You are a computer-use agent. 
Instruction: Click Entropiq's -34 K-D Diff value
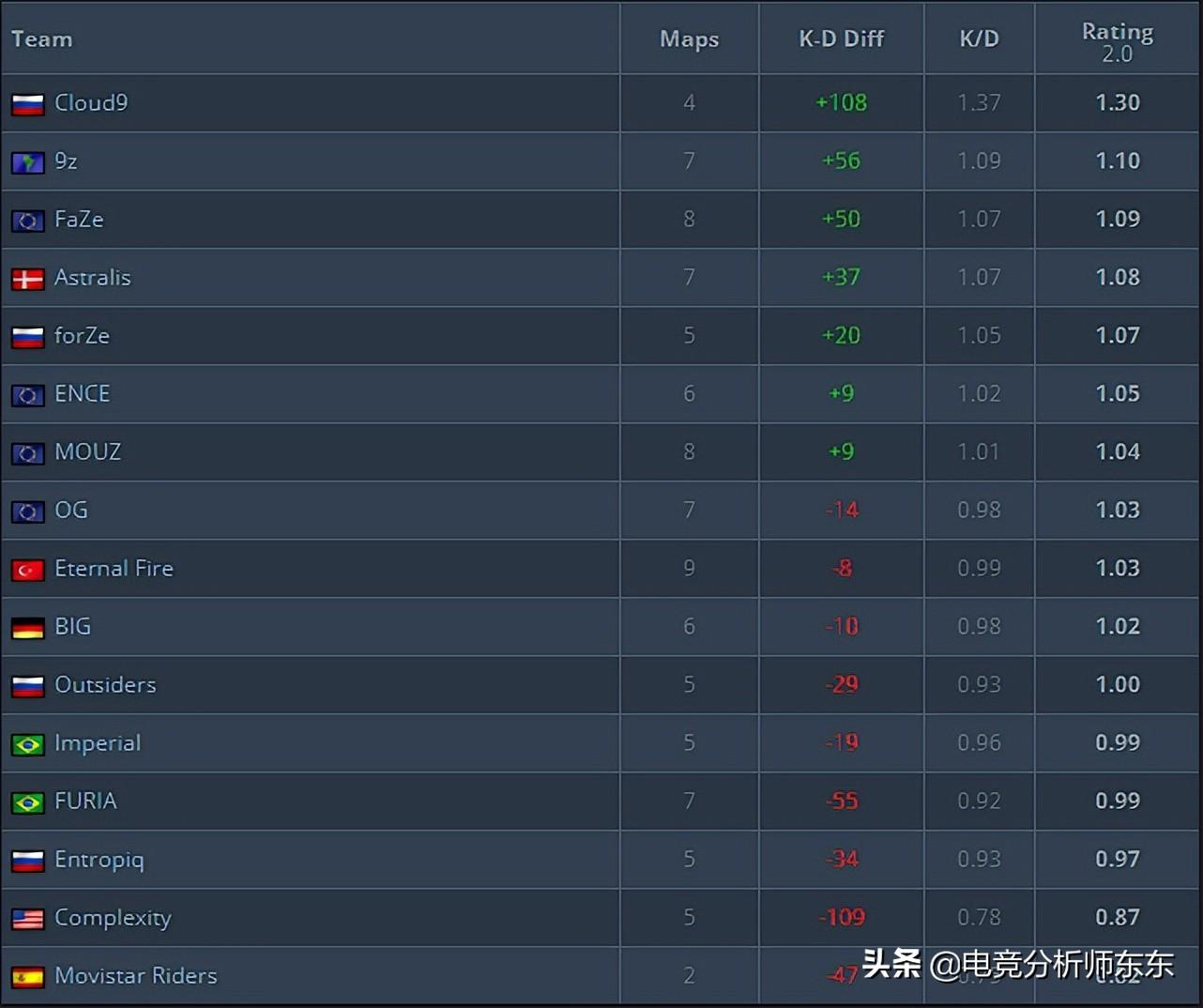coord(842,859)
